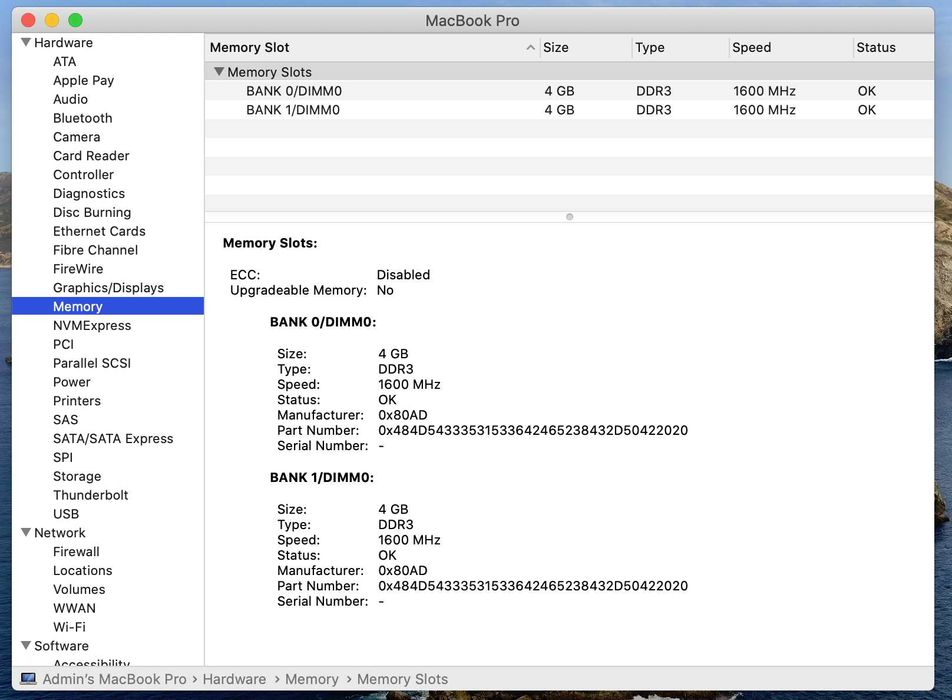Minimize window with yellow button

coord(52,20)
